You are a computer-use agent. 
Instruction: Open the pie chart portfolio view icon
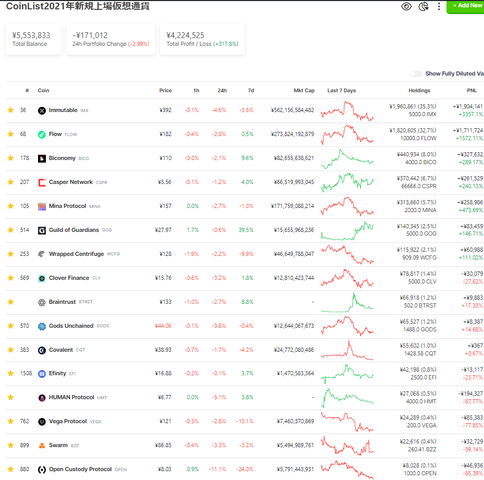423,6
